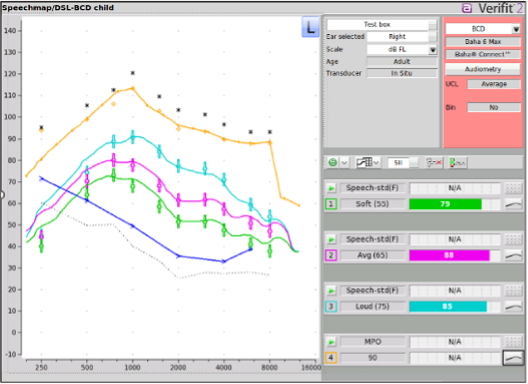This screenshot has height=384, width=528.
Task: Click the level indicator icon in toolbar
Action: (457, 163)
